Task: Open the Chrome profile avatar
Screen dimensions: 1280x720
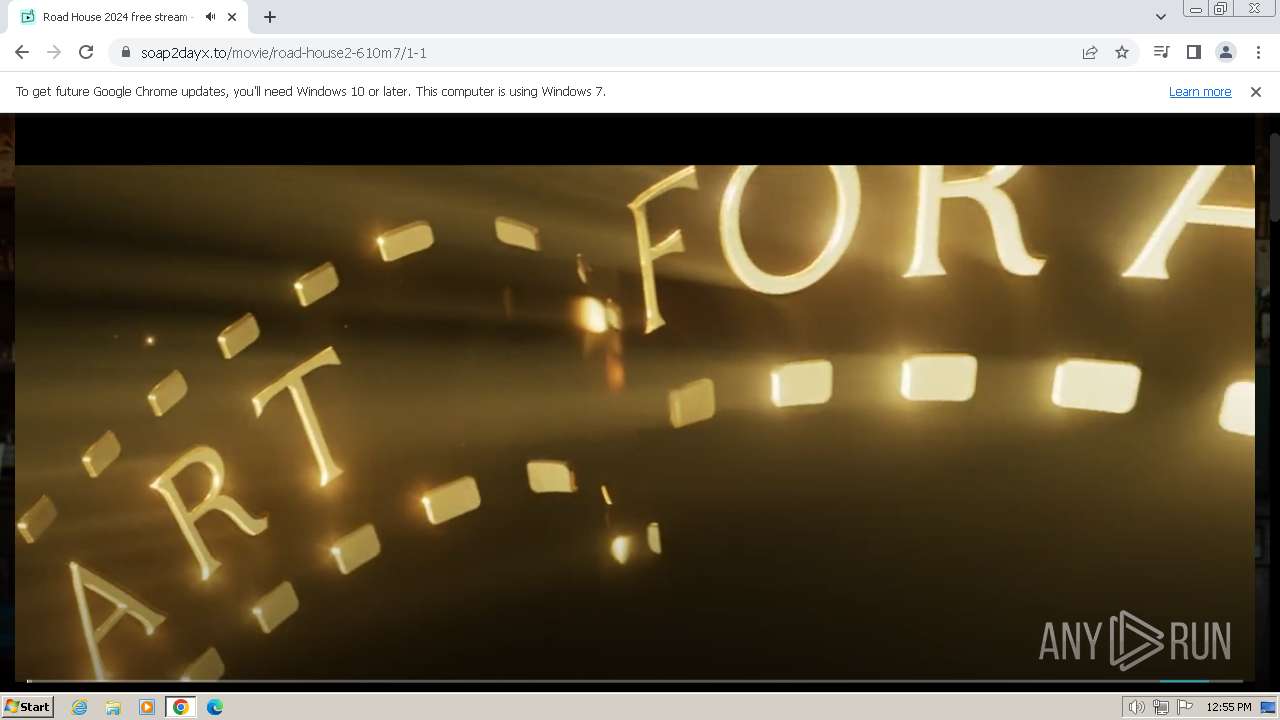Action: (1225, 52)
